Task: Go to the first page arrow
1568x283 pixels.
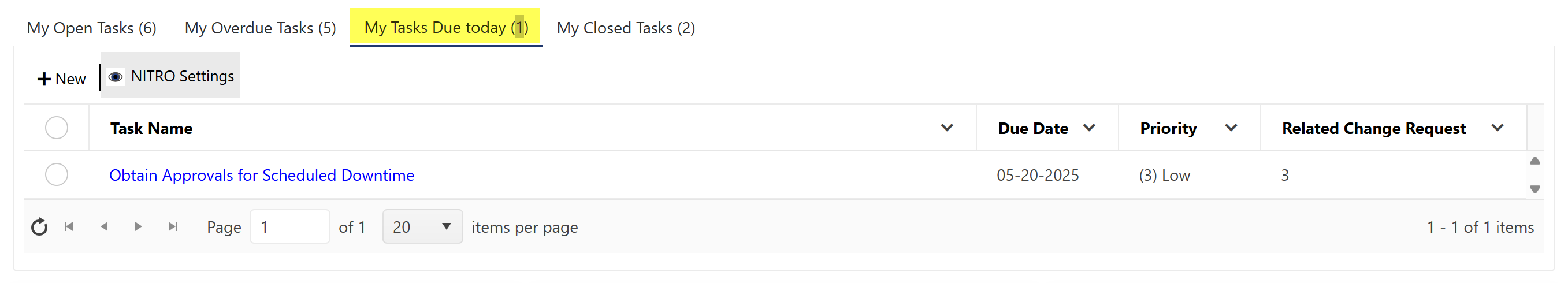Action: tap(69, 227)
